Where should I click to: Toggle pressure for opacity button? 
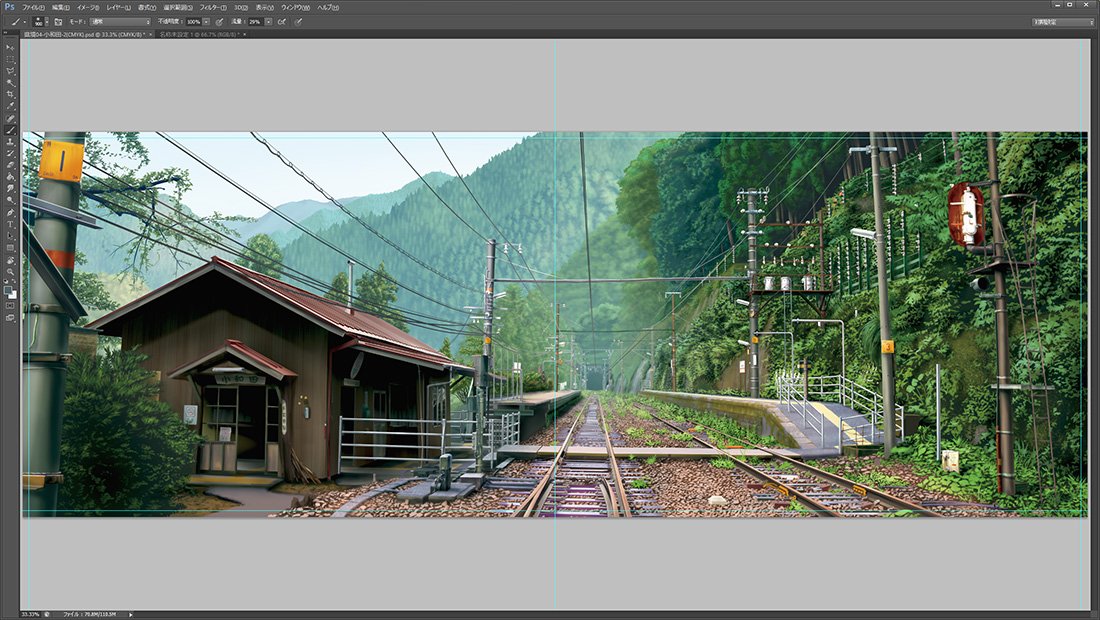220,22
